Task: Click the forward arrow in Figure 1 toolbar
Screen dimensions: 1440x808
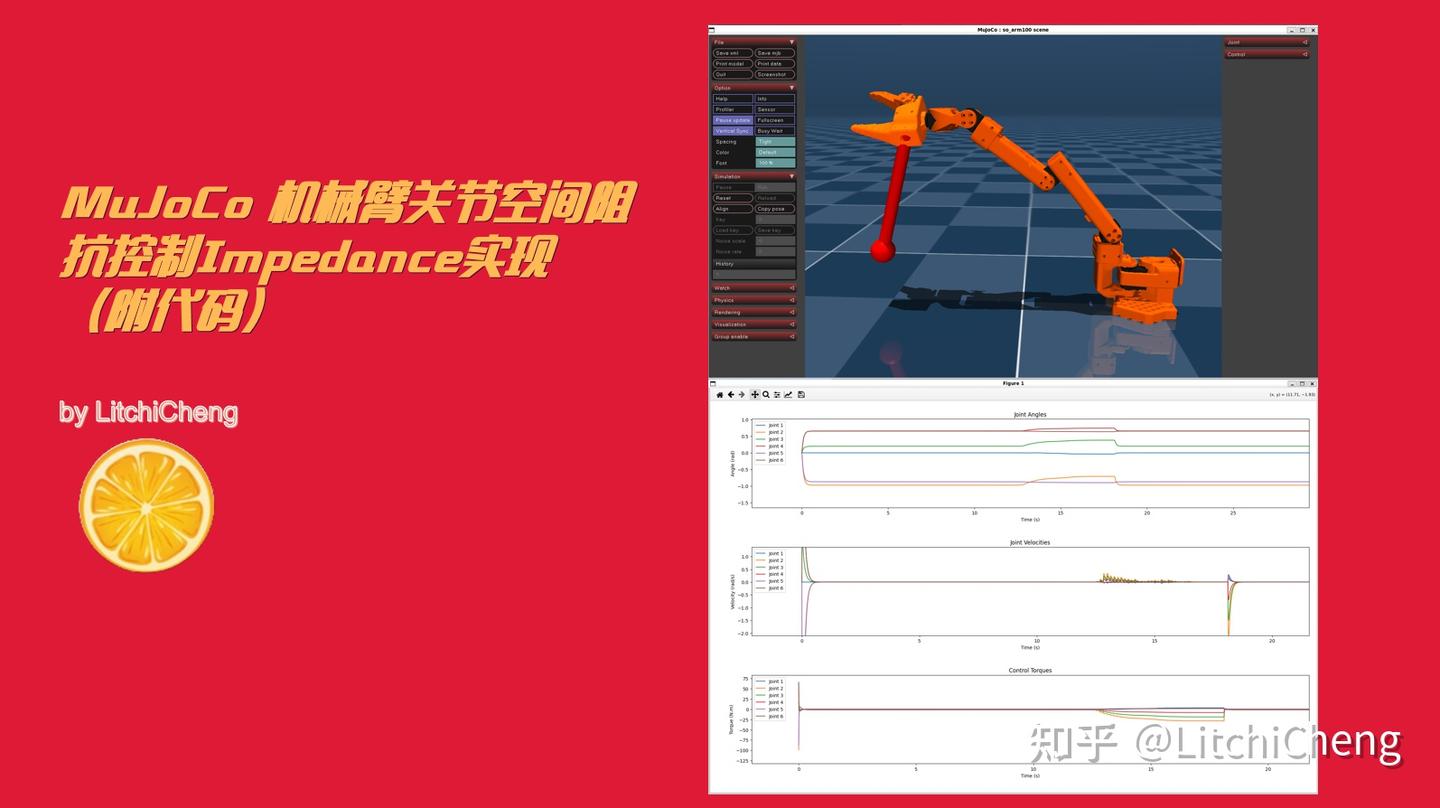Action: click(x=741, y=395)
